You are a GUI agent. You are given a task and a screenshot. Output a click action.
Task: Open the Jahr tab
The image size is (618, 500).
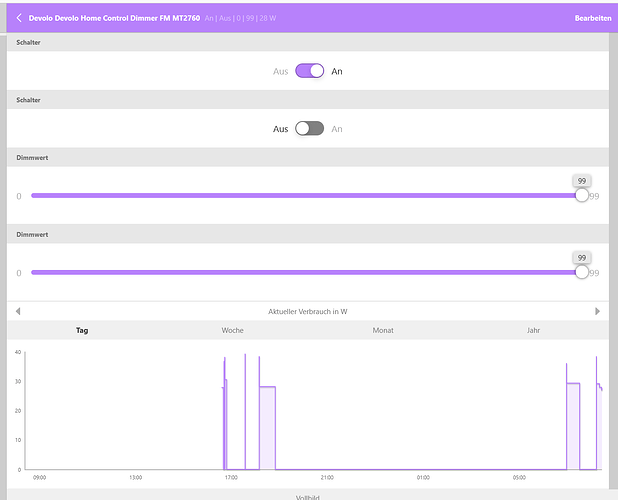(535, 330)
